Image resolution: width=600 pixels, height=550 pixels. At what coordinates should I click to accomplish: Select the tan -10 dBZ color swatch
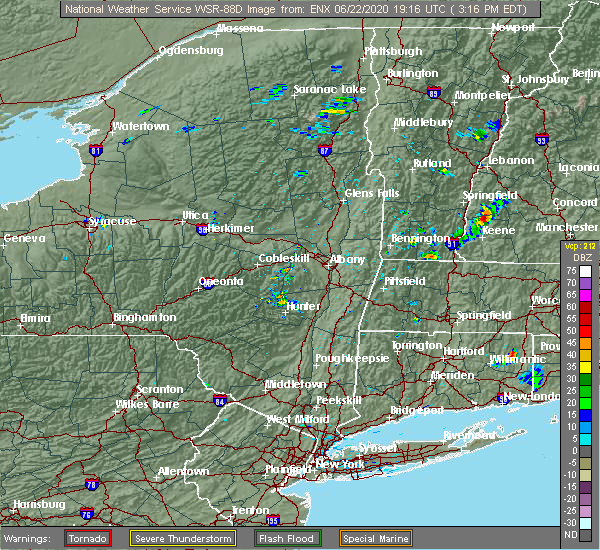click(585, 475)
